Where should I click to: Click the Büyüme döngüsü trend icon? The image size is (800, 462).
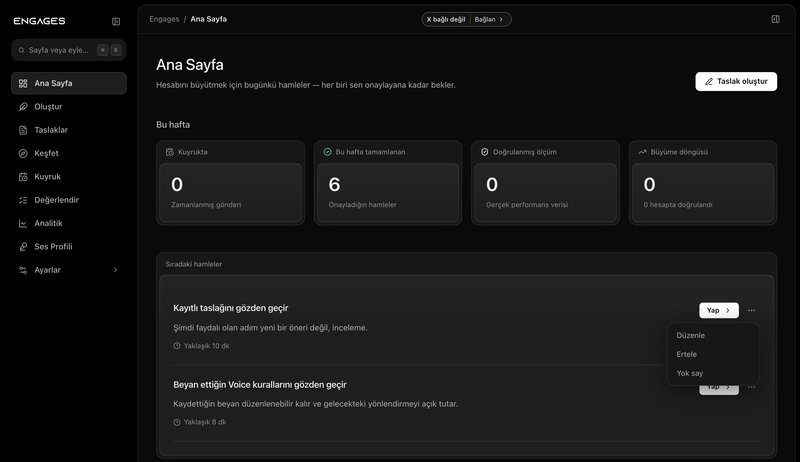(642, 152)
